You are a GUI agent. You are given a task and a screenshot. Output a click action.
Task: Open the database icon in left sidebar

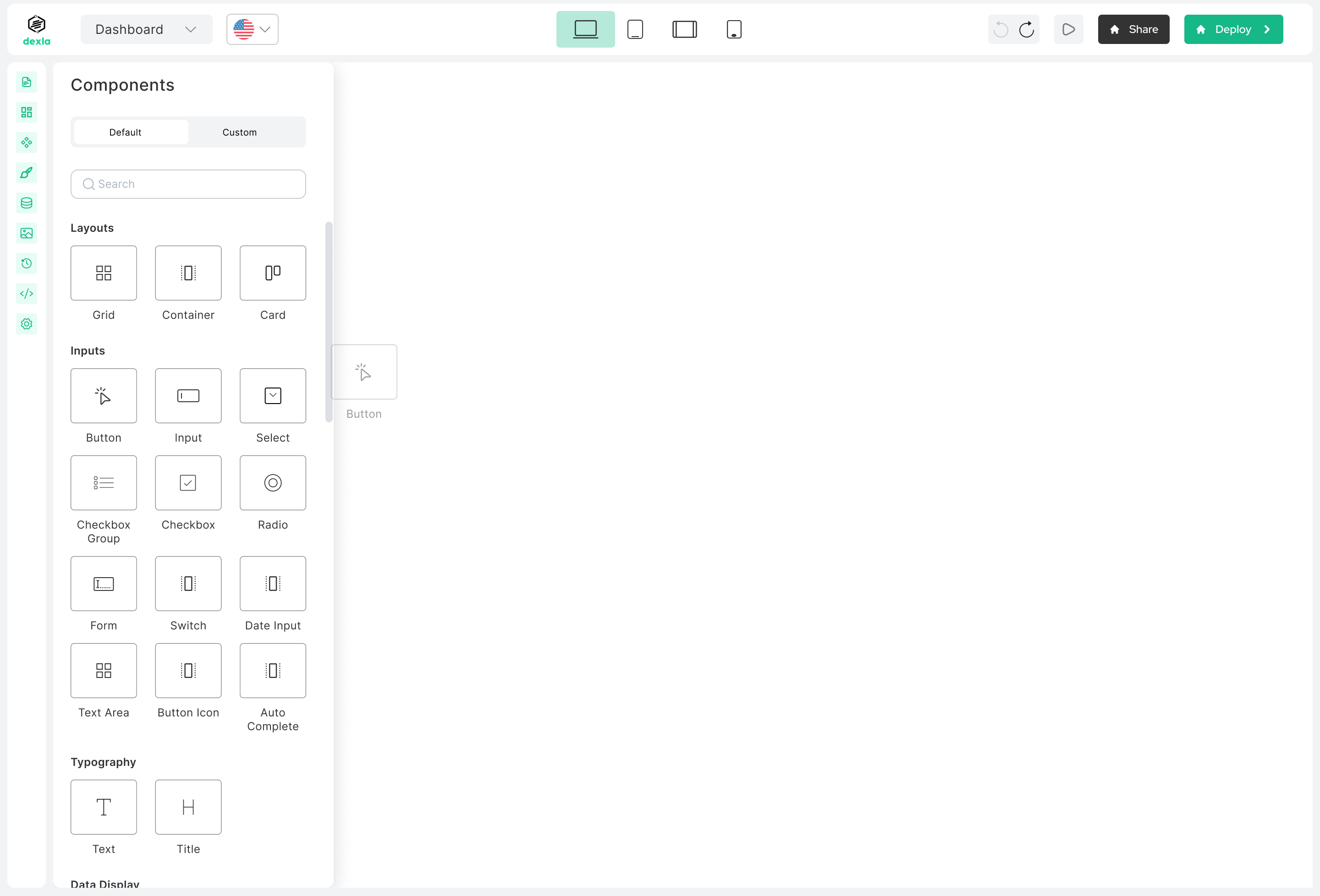[27, 203]
